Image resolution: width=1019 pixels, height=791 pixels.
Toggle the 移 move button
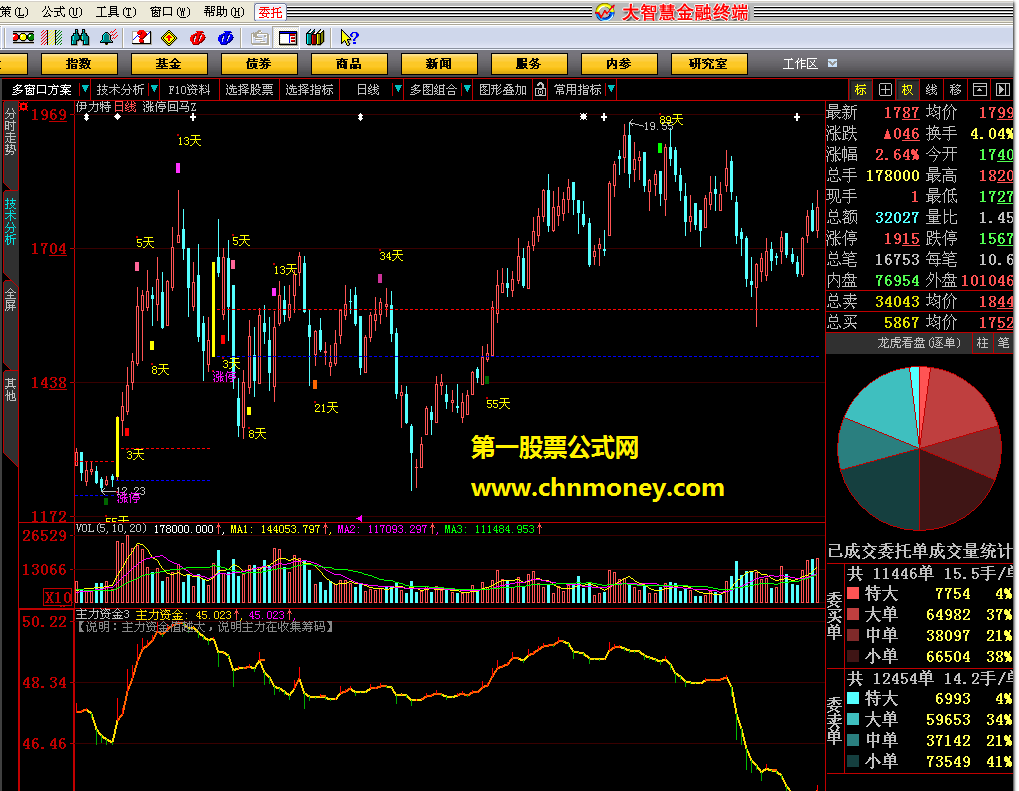click(x=955, y=90)
